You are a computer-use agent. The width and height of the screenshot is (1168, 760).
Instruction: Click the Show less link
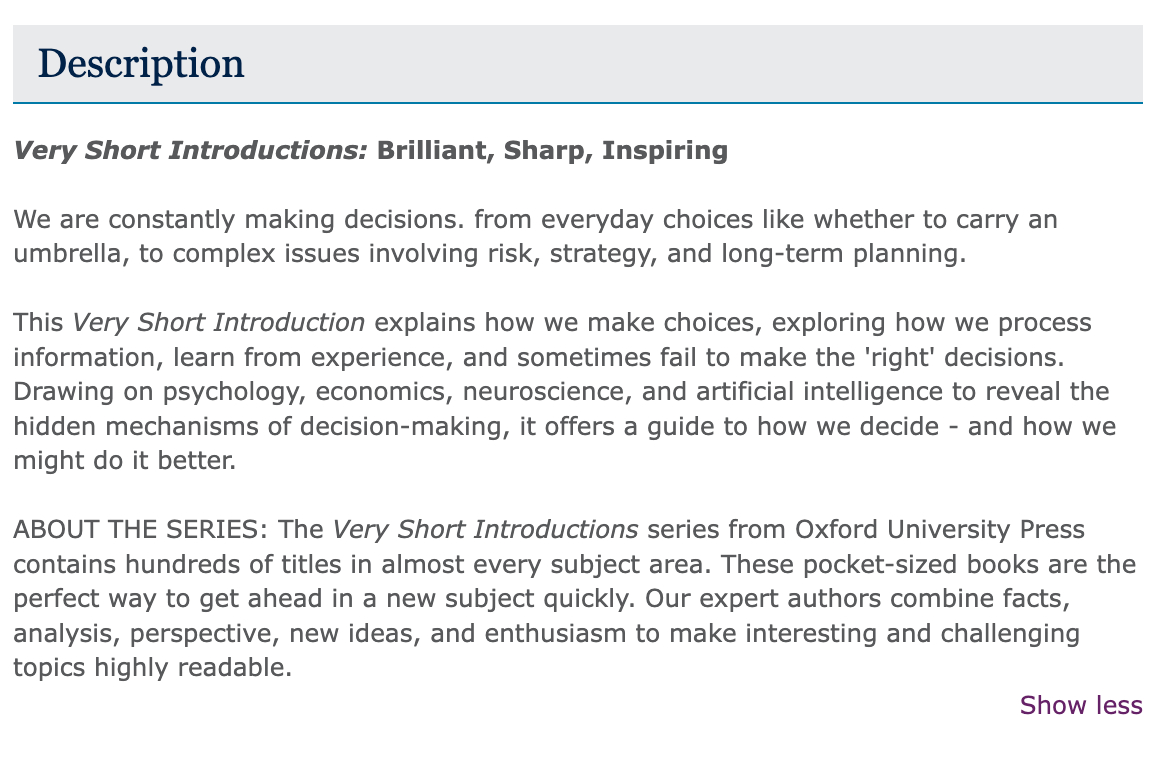tap(1080, 706)
